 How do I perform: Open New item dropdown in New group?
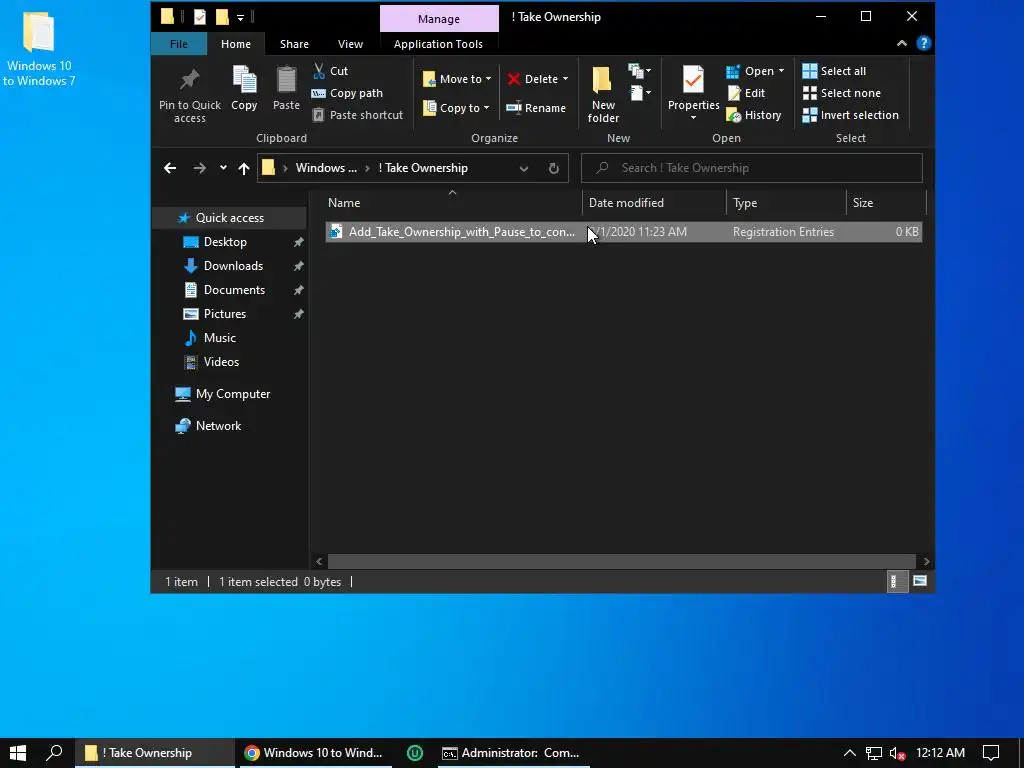[640, 71]
